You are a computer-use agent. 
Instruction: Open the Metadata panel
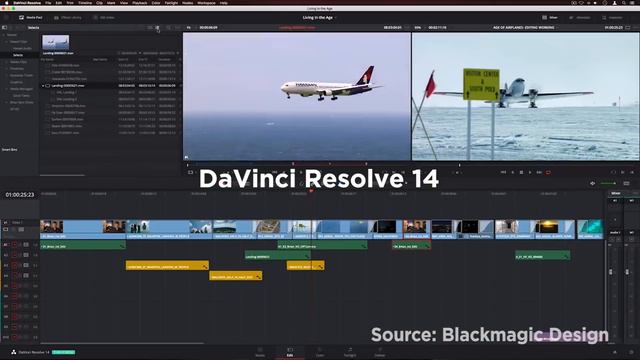coord(580,18)
